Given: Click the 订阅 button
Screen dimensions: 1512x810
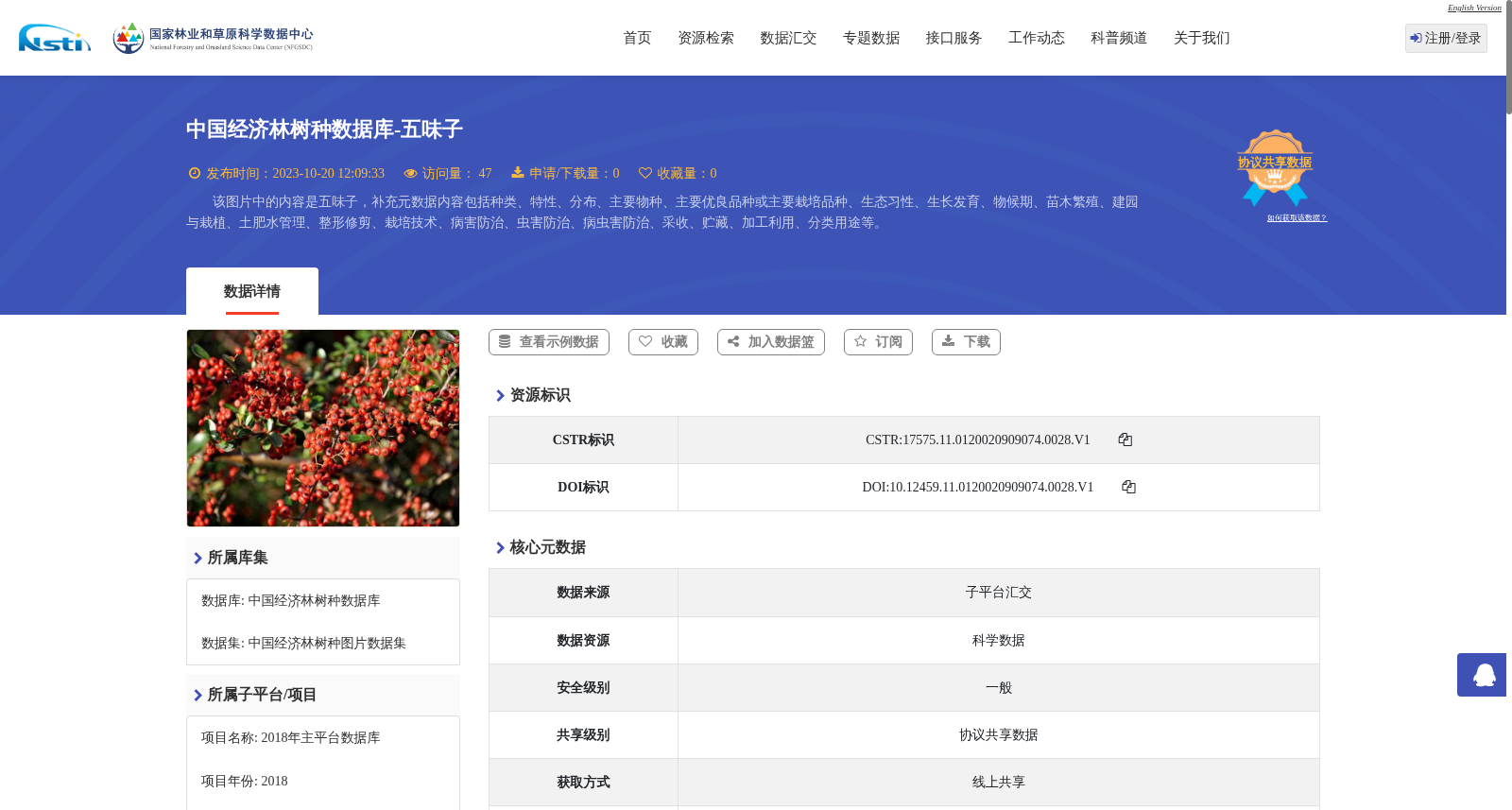Looking at the screenshot, I should 878,342.
